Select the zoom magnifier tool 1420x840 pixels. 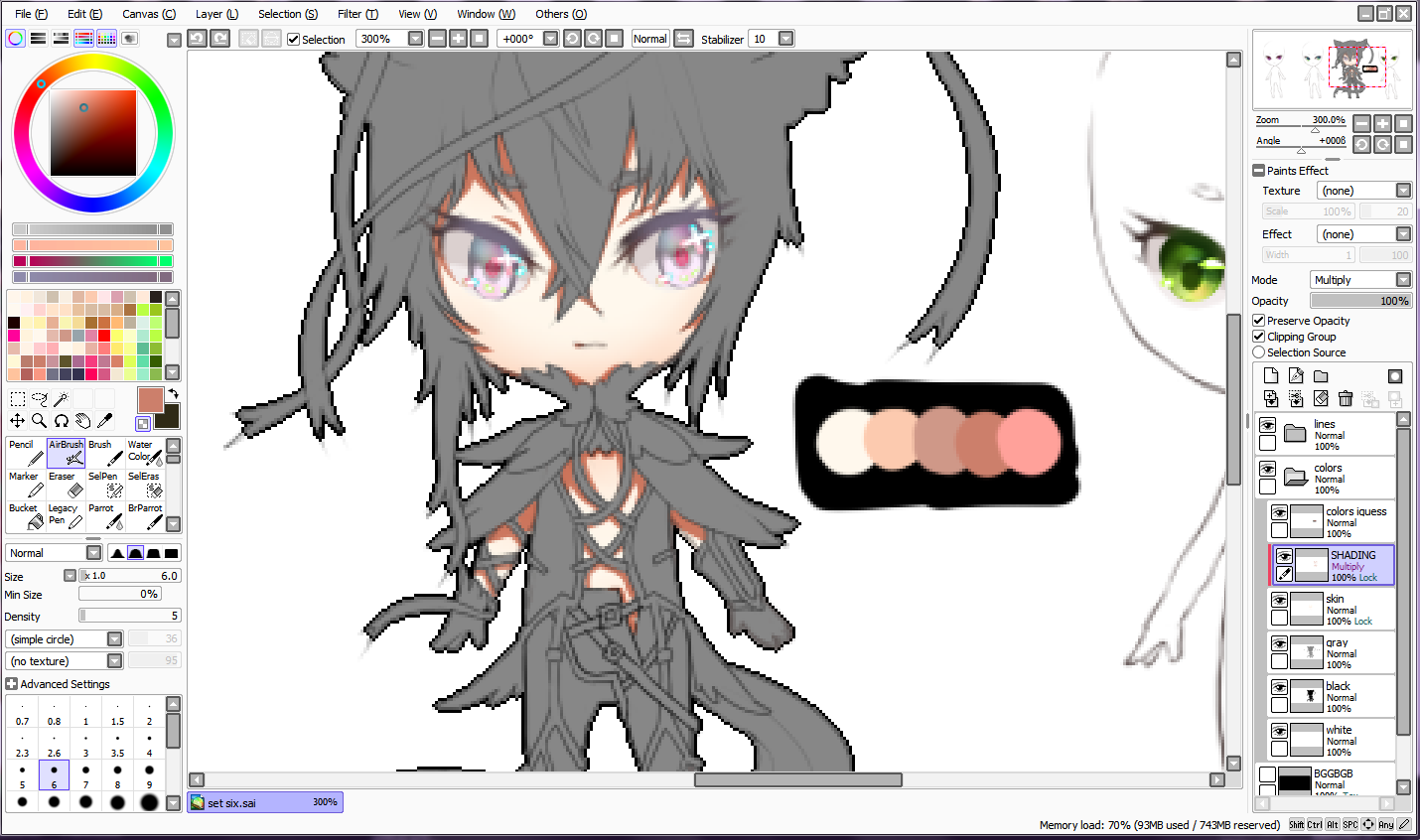coord(40,421)
